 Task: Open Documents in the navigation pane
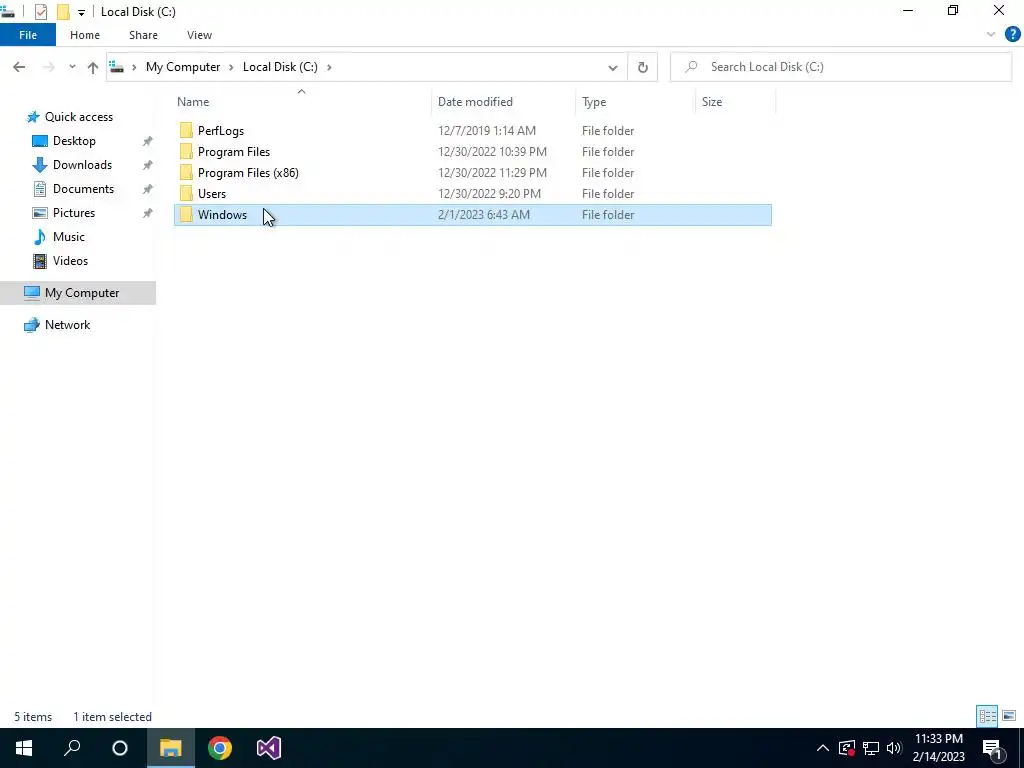[x=83, y=189]
